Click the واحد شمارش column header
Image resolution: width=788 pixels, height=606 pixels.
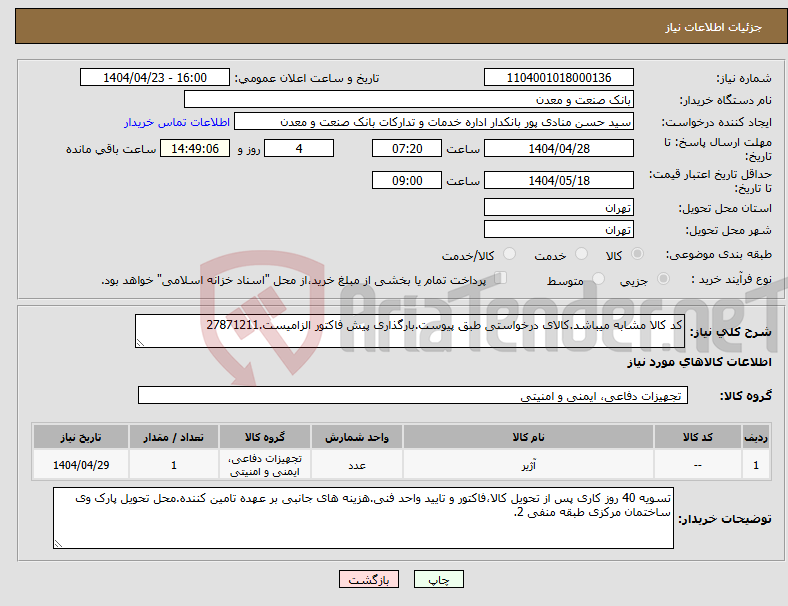(357, 437)
